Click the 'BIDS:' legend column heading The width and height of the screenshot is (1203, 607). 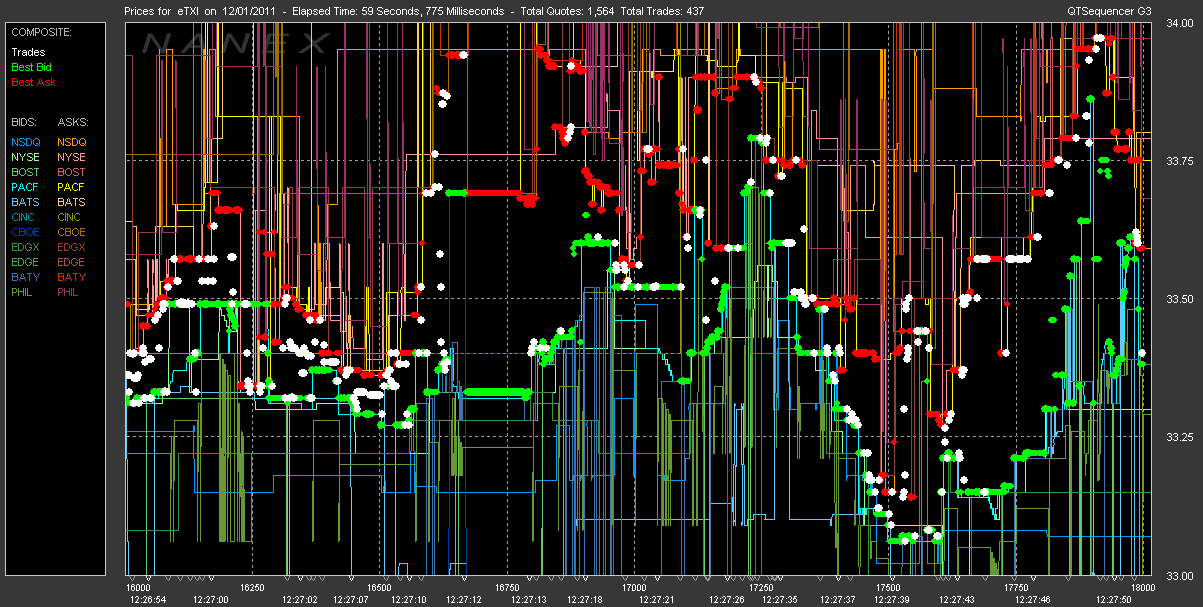pyautogui.click(x=25, y=120)
